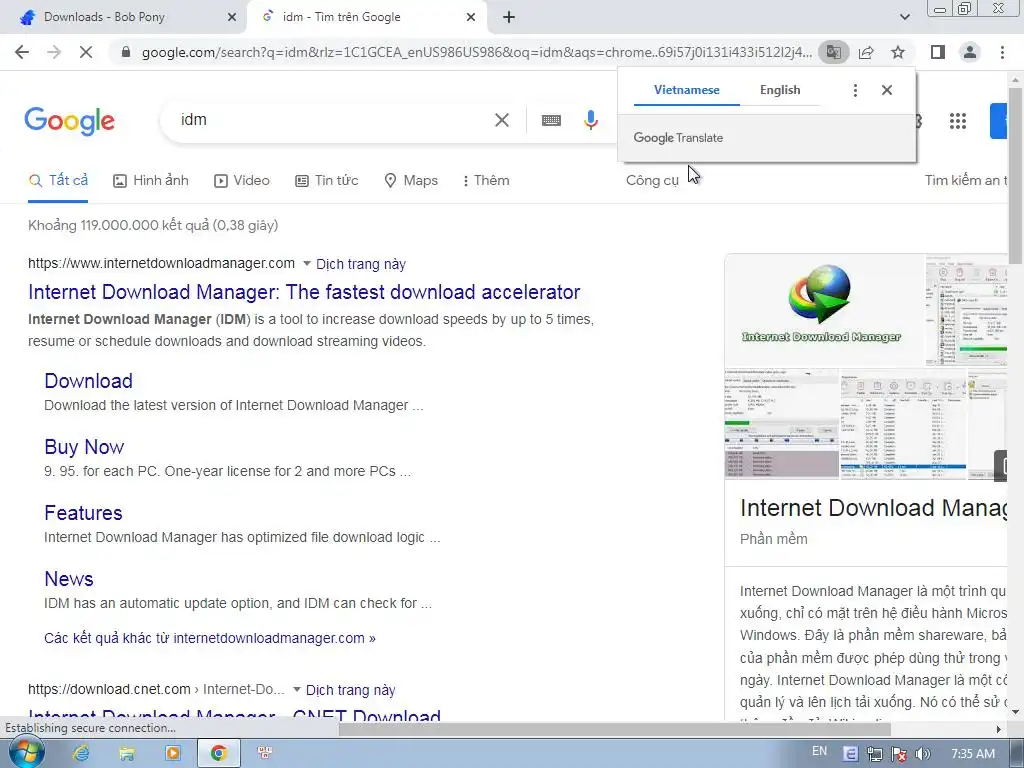Expand dropdown arrow next to internetdownloadmanager.com
Image resolution: width=1024 pixels, height=768 pixels.
coord(306,264)
